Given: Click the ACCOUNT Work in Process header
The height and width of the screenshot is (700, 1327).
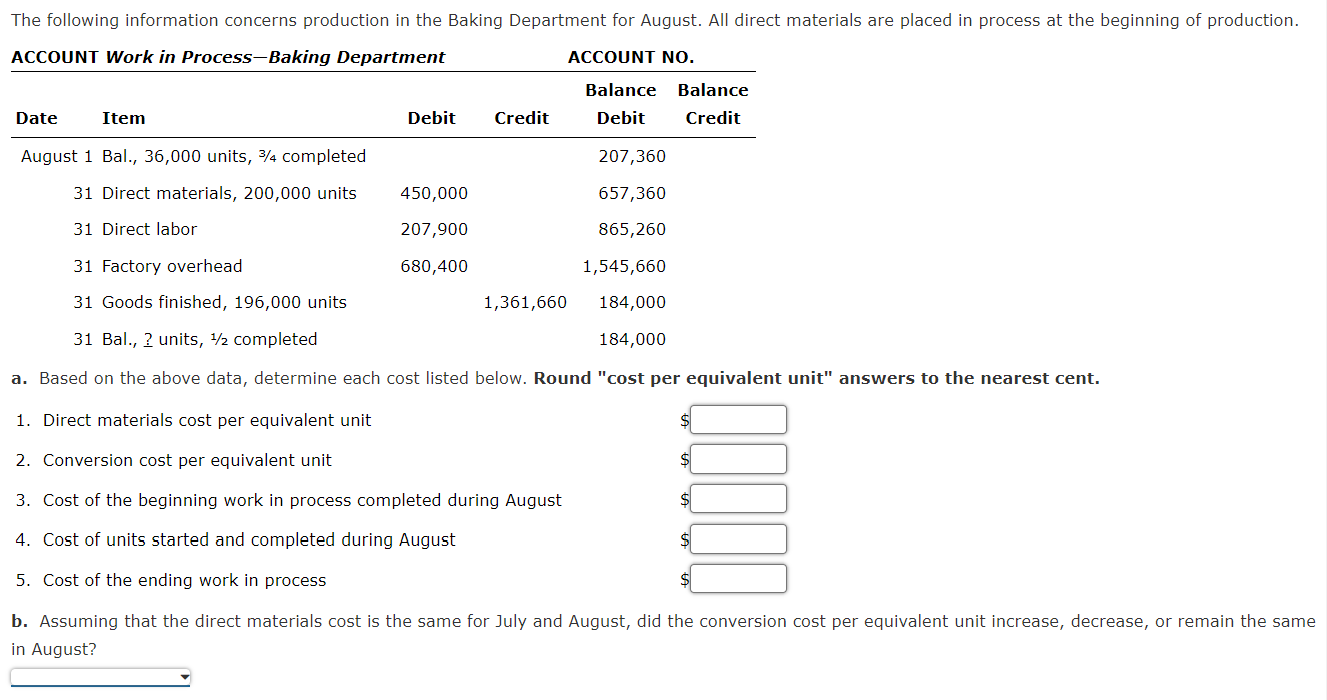Looking at the screenshot, I should click(x=227, y=57).
